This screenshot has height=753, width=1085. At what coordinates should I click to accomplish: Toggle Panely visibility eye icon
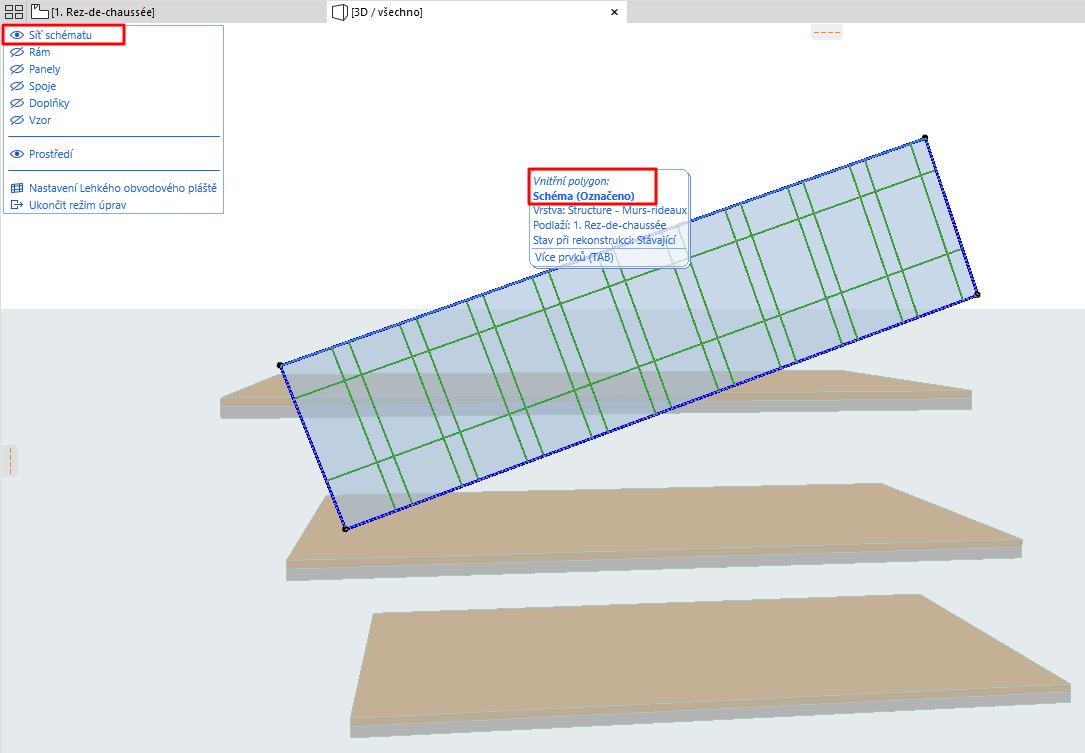pyautogui.click(x=17, y=69)
